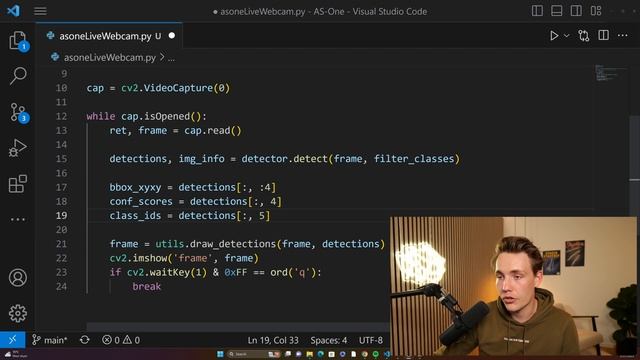Open the Explorer view in activity bar
Viewport: 640px width, 360px height.
click(x=18, y=41)
